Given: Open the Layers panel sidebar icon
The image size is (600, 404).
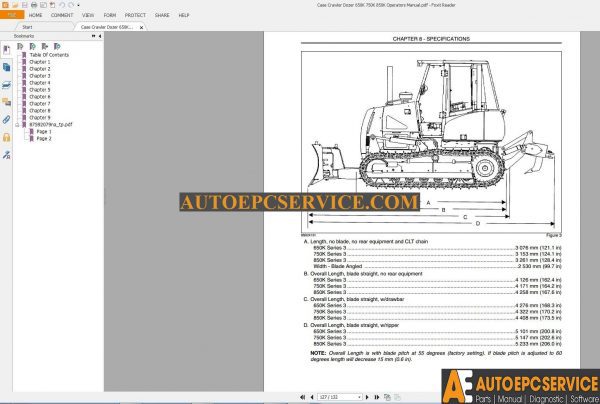Looking at the screenshot, I should (x=7, y=85).
